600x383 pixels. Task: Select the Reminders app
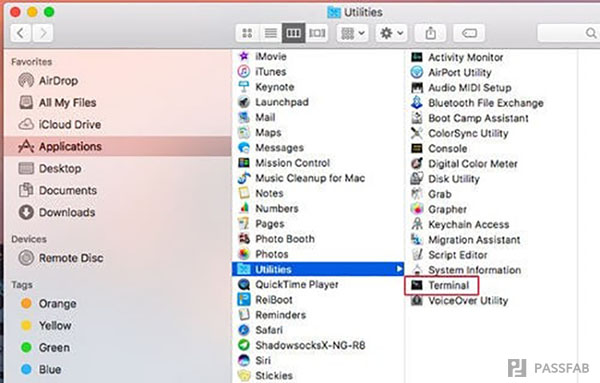point(272,315)
